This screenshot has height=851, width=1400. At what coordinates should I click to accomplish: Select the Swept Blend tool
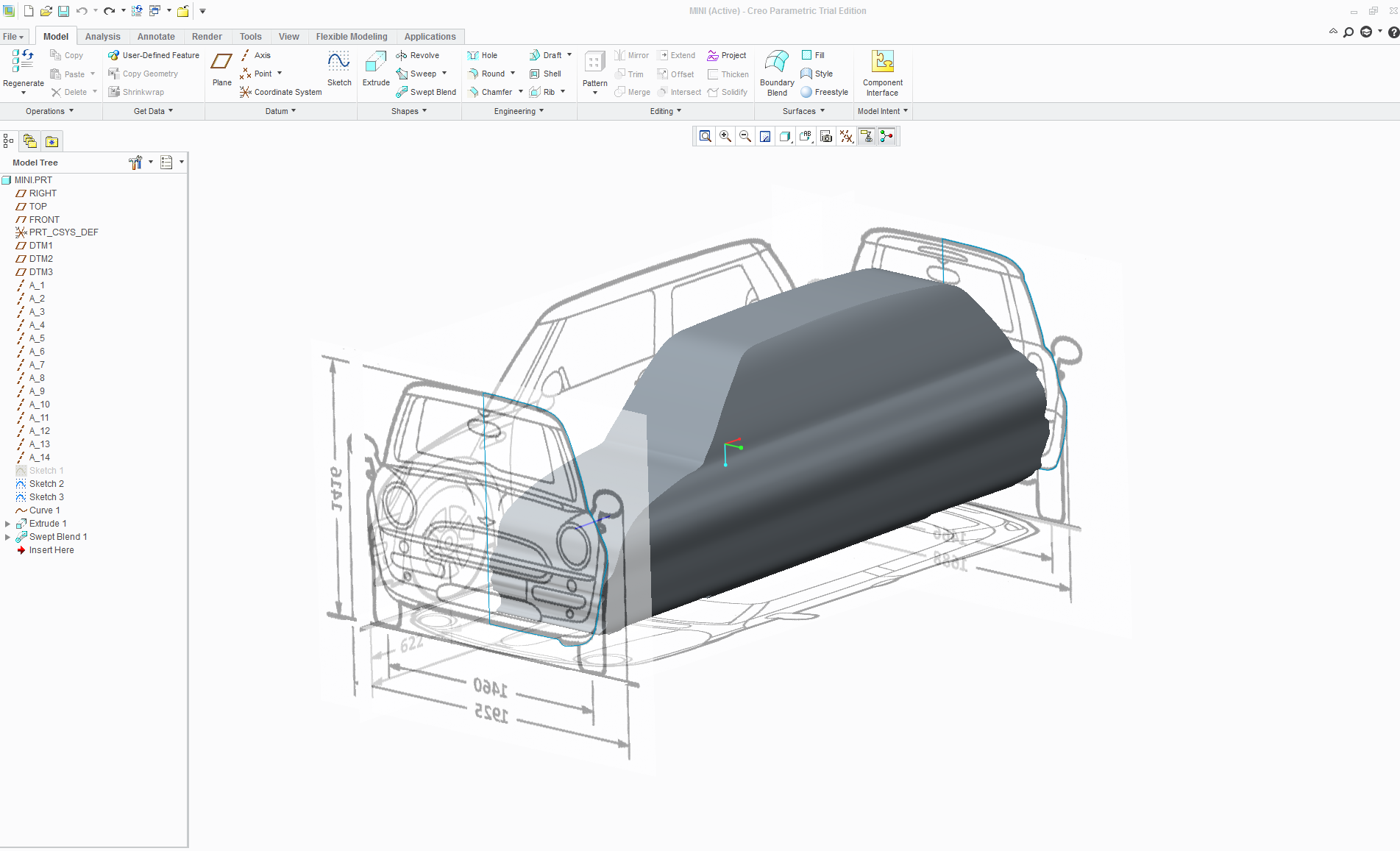(x=426, y=92)
